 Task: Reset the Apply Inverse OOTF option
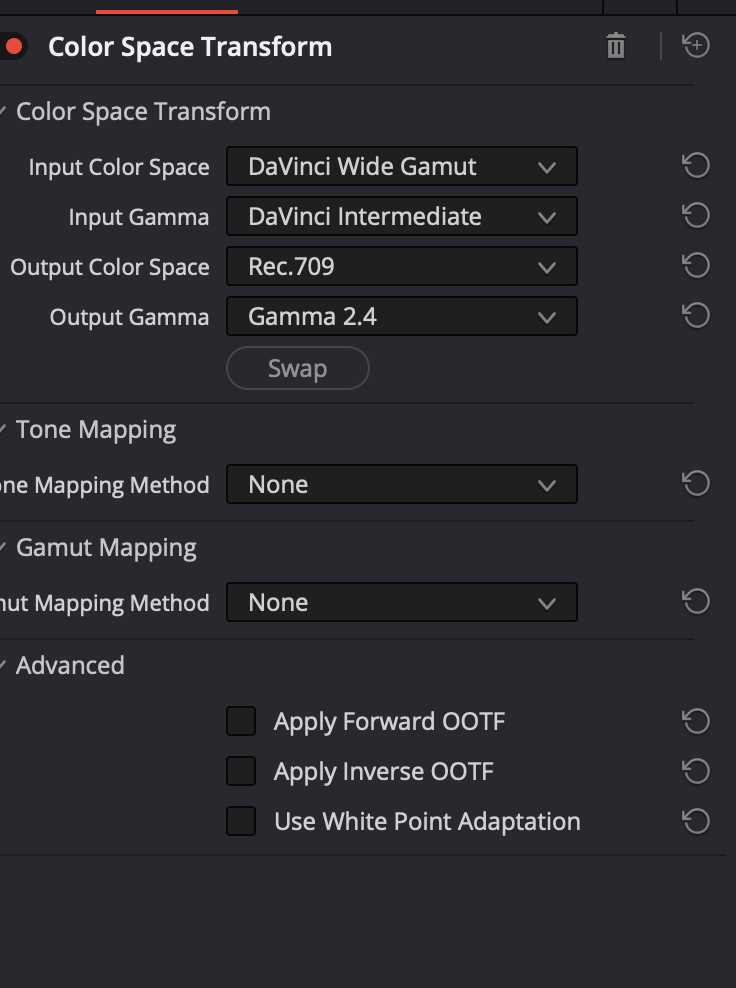pyautogui.click(x=696, y=771)
